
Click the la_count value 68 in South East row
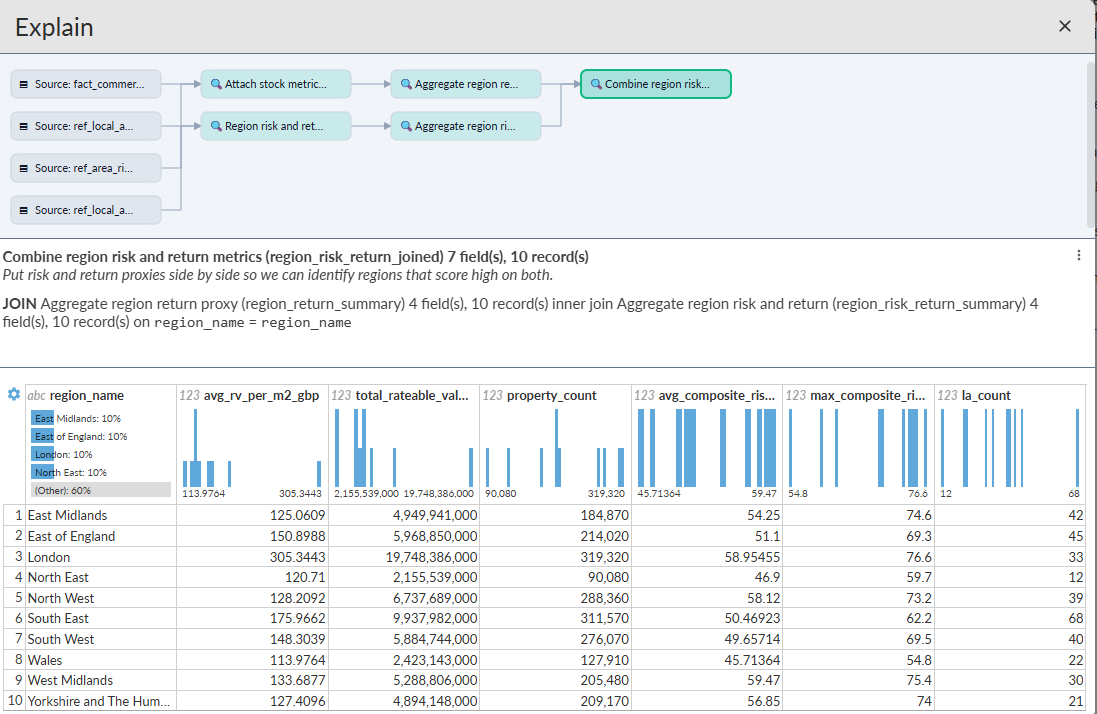[x=1010, y=619]
